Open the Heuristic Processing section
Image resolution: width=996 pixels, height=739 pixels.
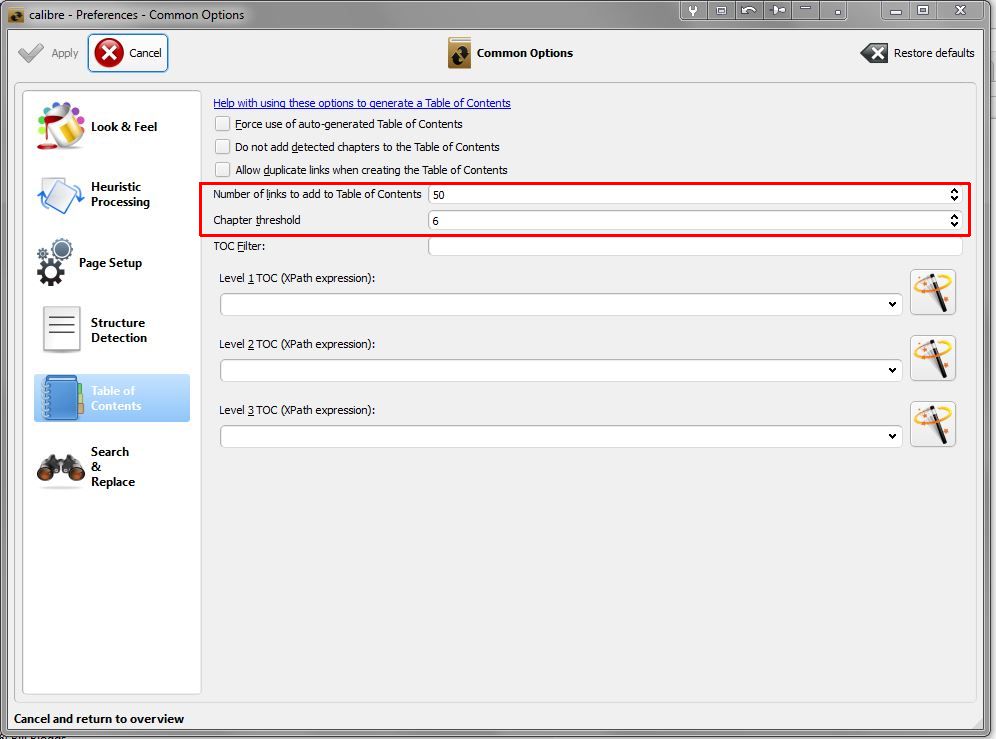[x=112, y=194]
